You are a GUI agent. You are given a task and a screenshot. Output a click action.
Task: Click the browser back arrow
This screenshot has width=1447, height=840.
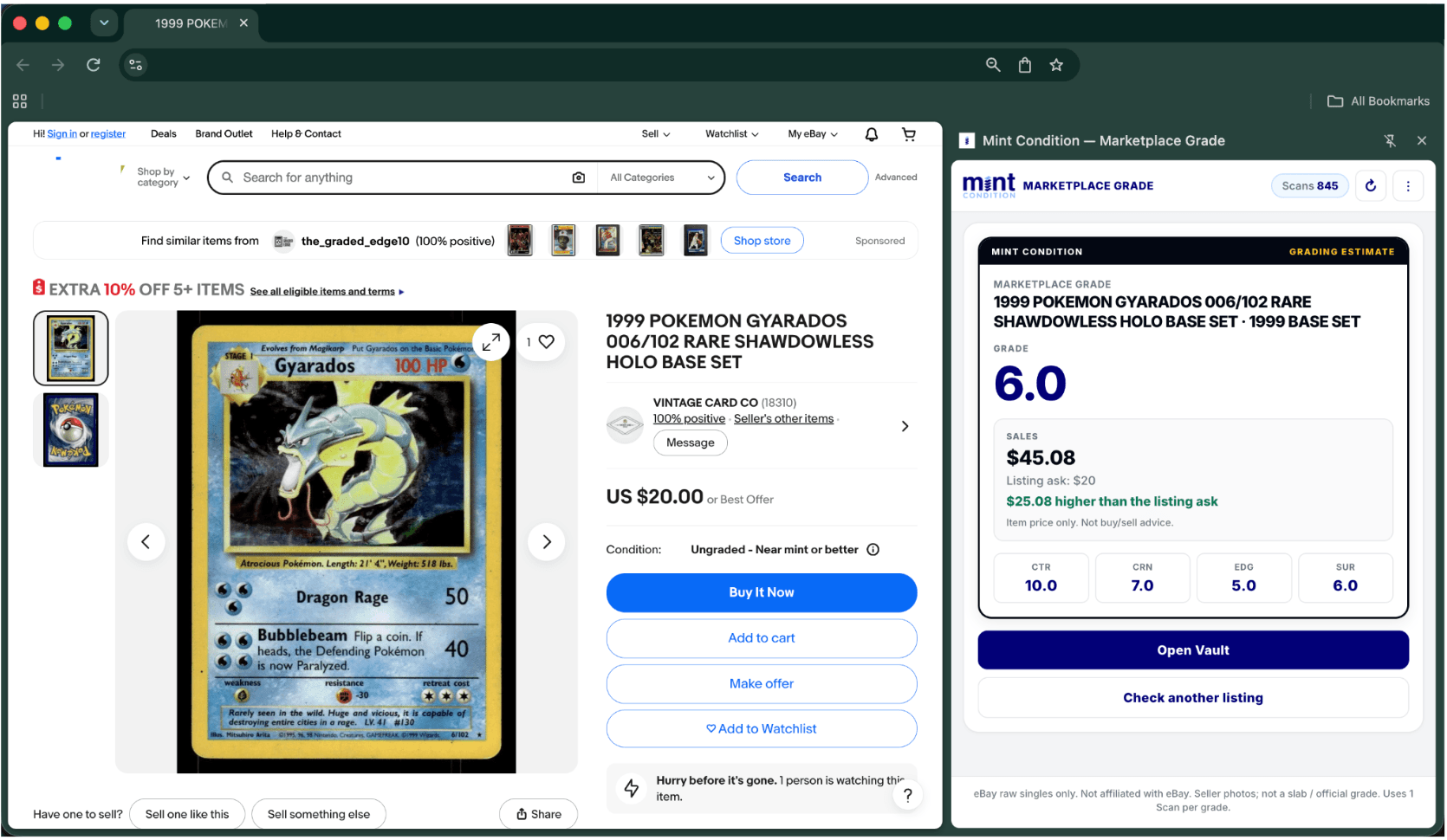coord(23,65)
